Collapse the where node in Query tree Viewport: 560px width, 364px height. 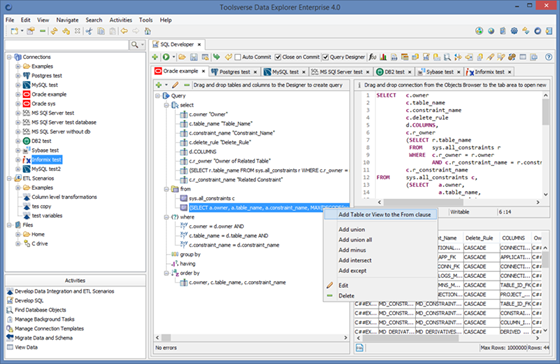click(x=166, y=217)
